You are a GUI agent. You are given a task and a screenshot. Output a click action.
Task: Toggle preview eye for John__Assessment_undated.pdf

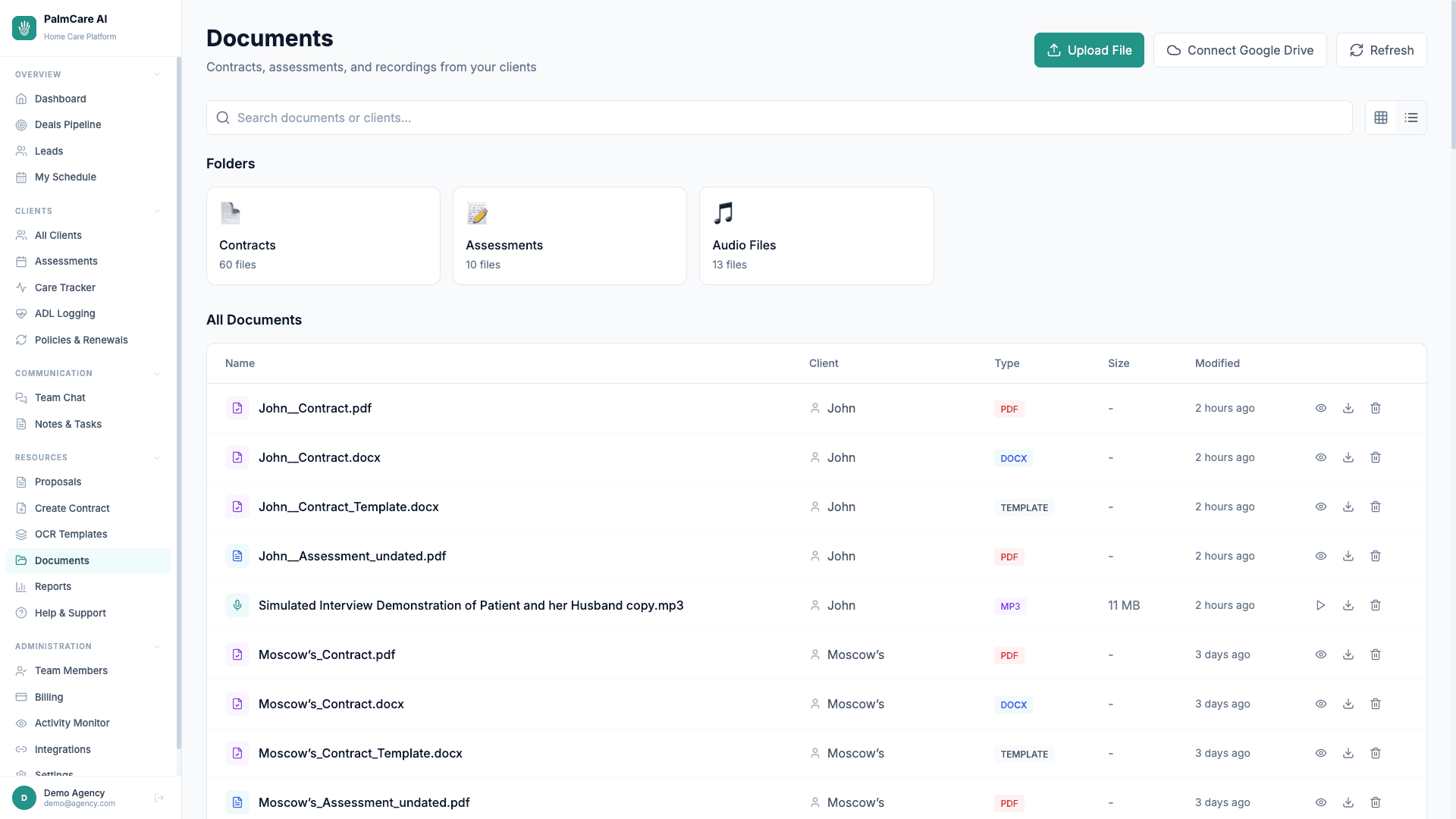(1321, 556)
